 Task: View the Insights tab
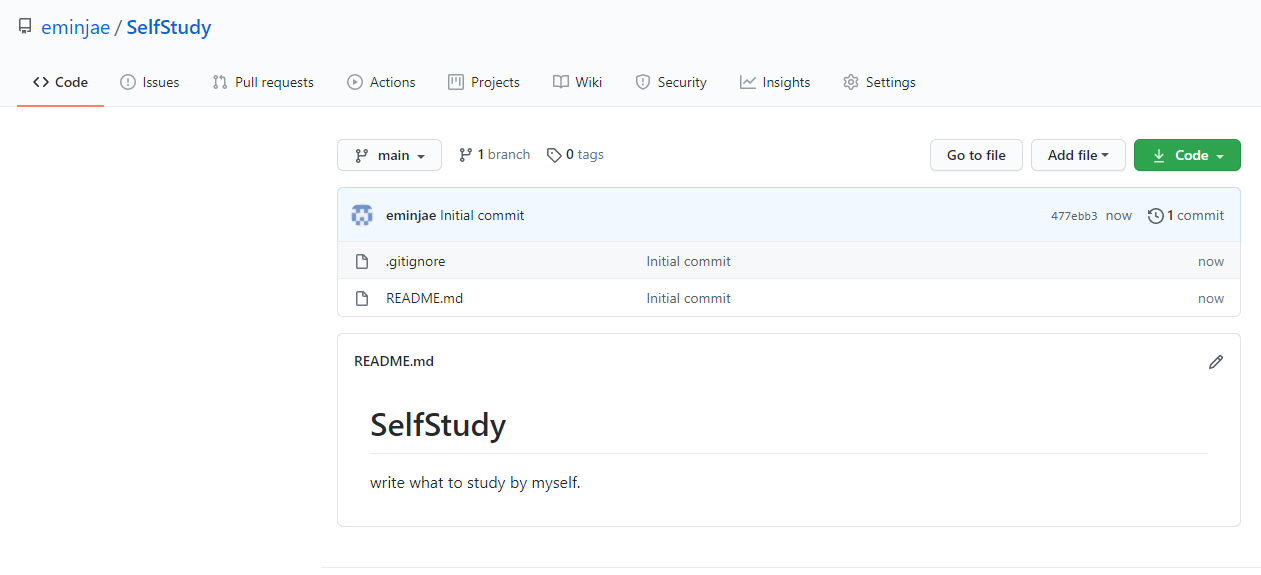click(x=775, y=82)
